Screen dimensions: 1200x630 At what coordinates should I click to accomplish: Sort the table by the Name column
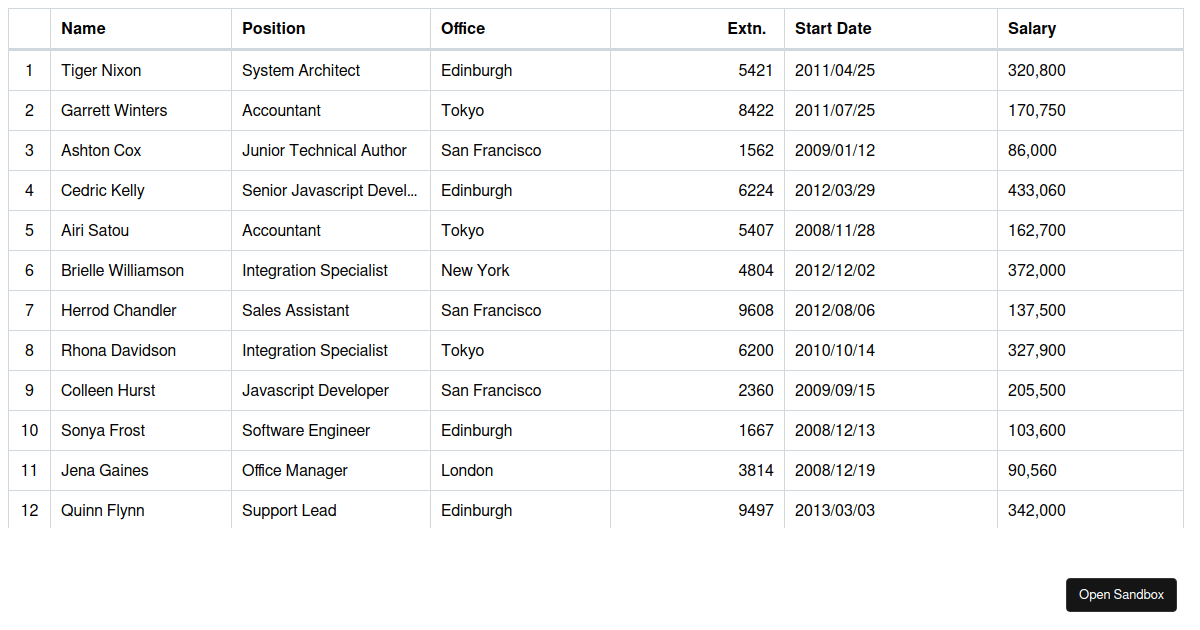[x=83, y=29]
